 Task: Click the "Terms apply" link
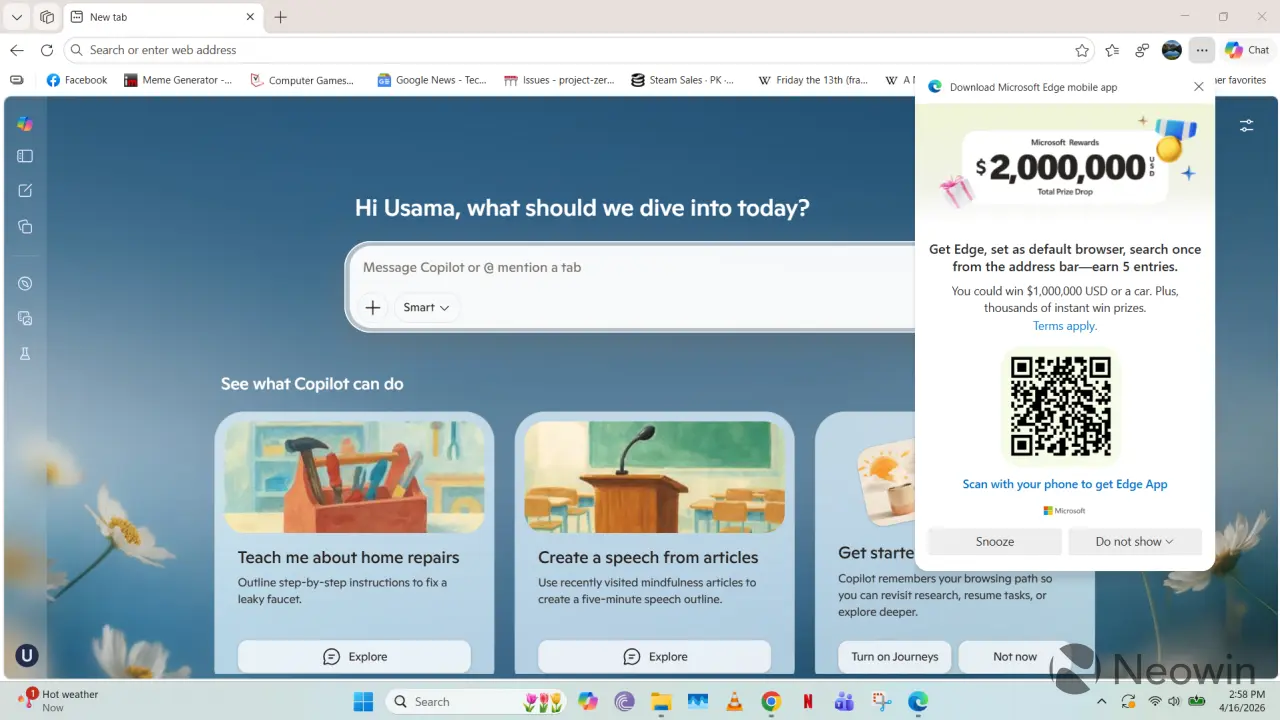pos(1064,325)
